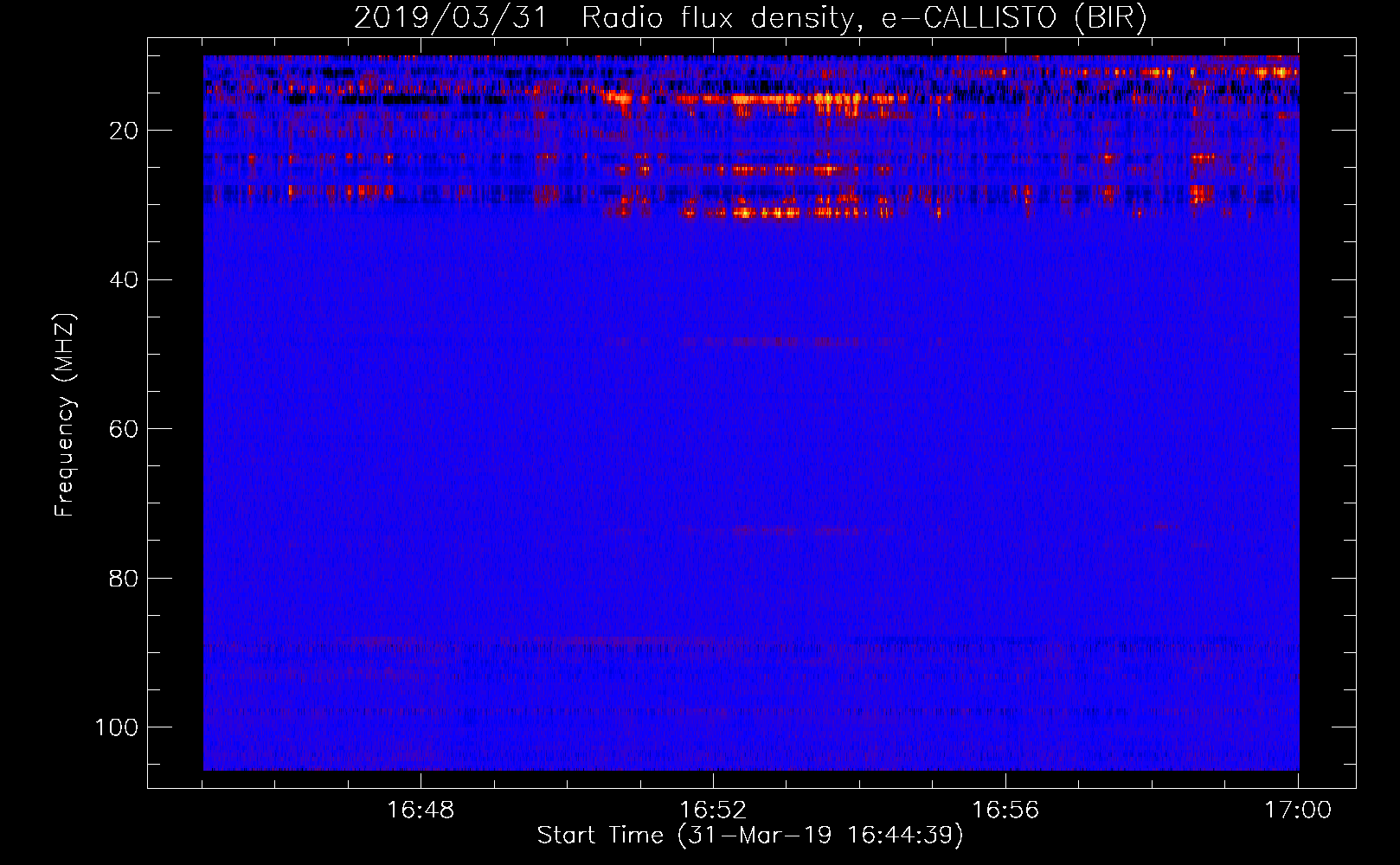Click the 40 frequency tick label
This screenshot has height=865, width=1400.
pyautogui.click(x=124, y=279)
